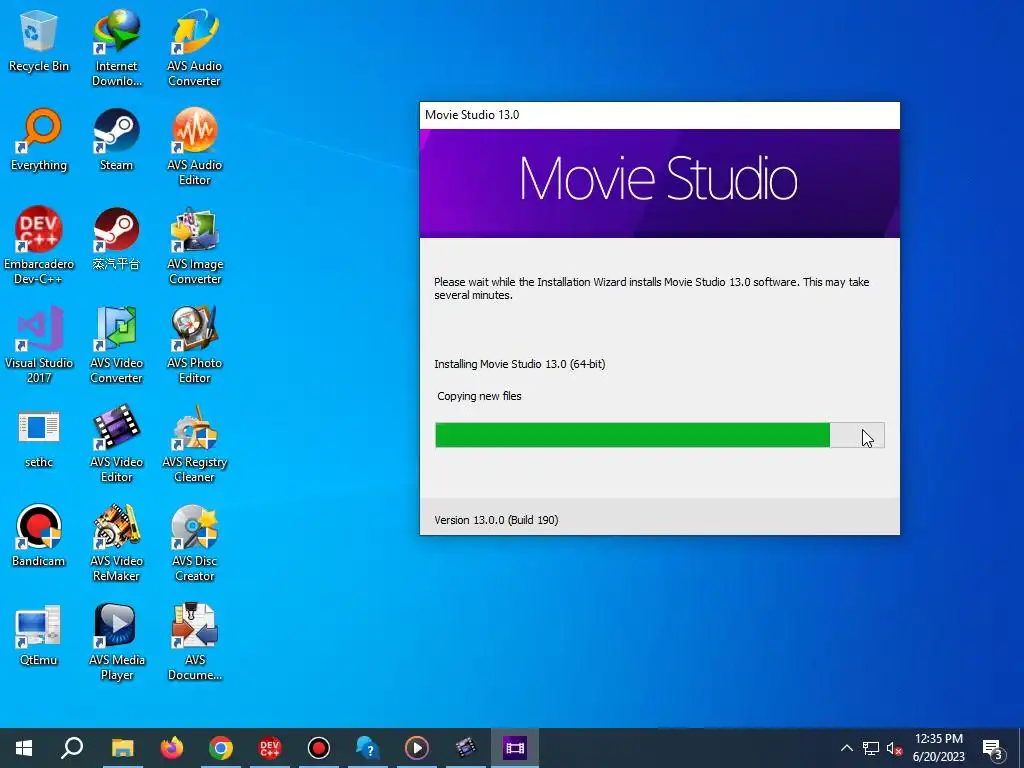Viewport: 1024px width, 768px height.
Task: Open the network status tray icon
Action: pyautogui.click(x=871, y=748)
